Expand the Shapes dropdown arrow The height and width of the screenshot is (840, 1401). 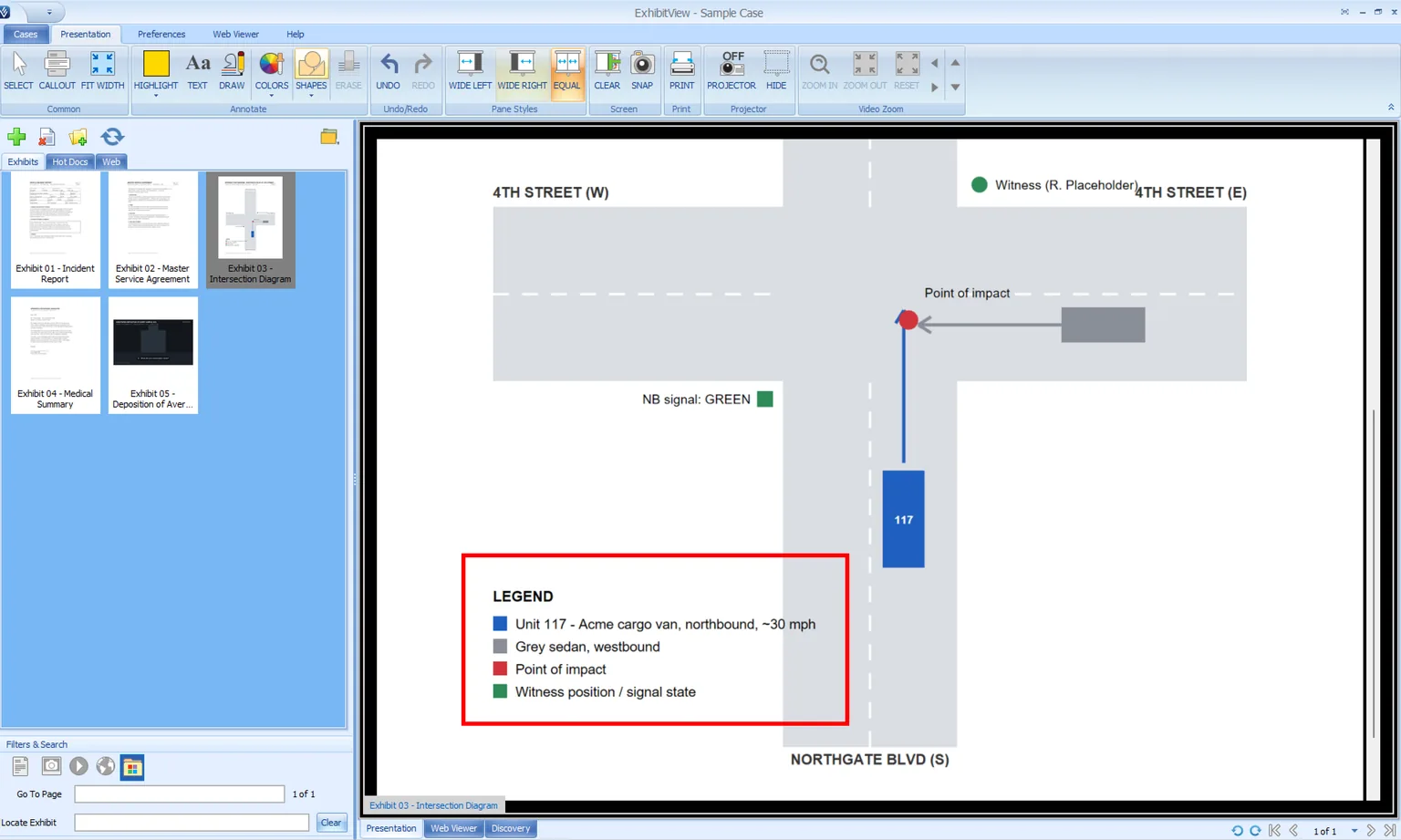click(x=311, y=96)
